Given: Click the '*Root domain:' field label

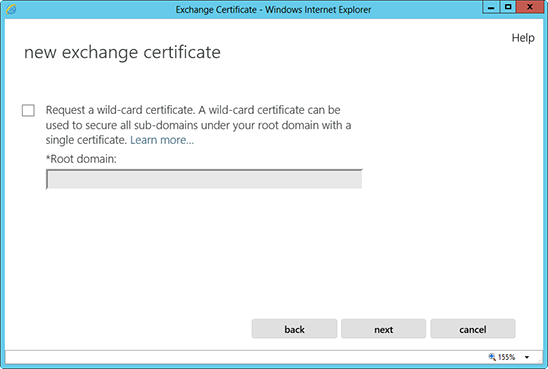Looking at the screenshot, I should 81,159.
